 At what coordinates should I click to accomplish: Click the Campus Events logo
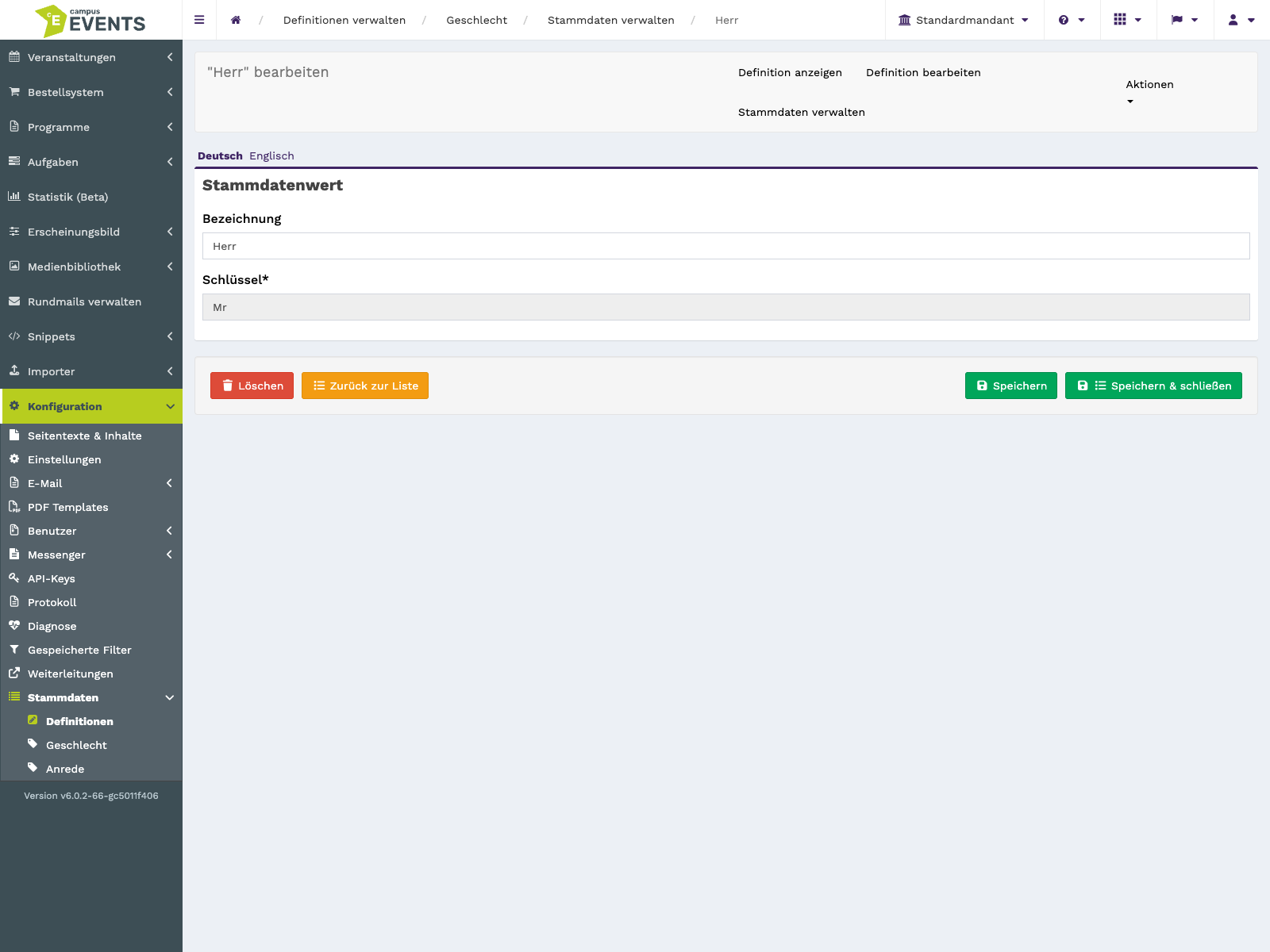click(x=90, y=21)
